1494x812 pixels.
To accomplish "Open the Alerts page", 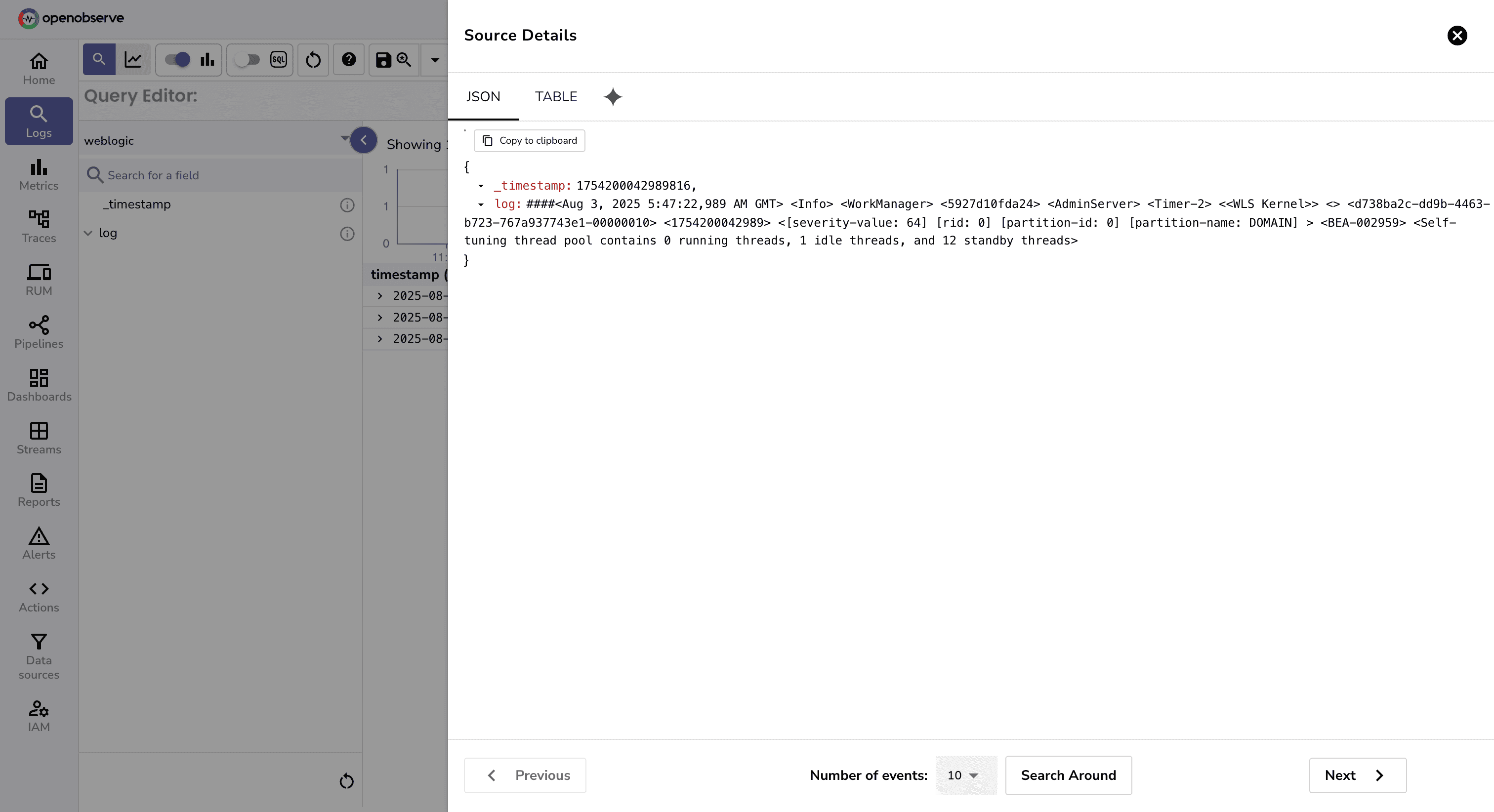I will coord(38,543).
